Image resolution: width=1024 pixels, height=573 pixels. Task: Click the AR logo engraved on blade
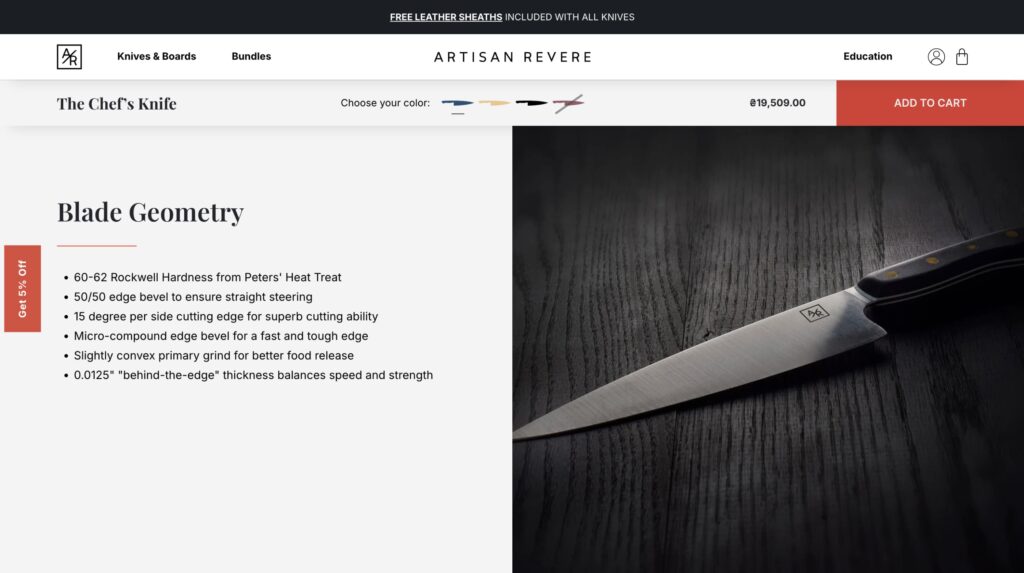(x=814, y=314)
